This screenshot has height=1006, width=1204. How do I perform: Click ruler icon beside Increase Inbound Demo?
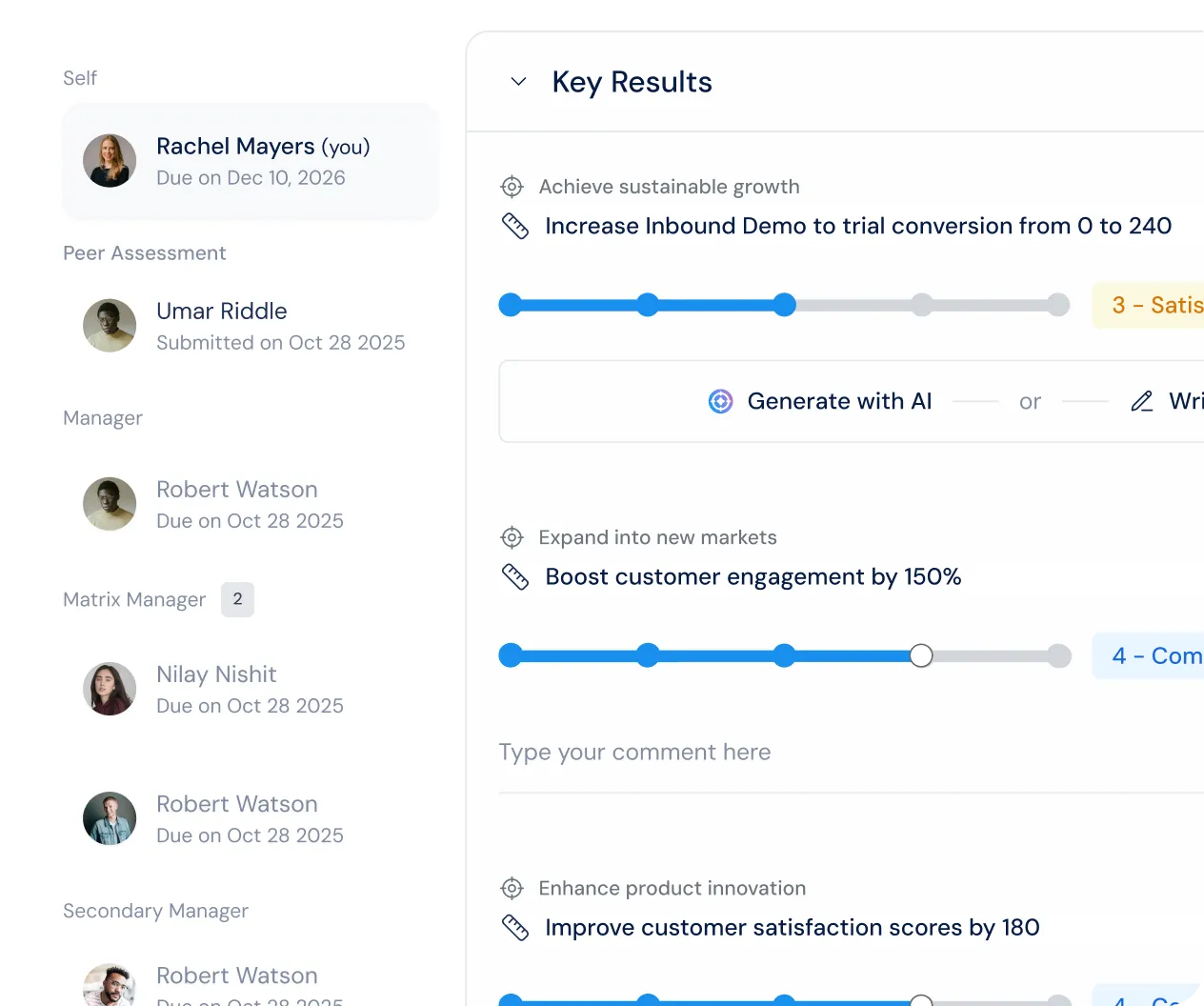515,226
